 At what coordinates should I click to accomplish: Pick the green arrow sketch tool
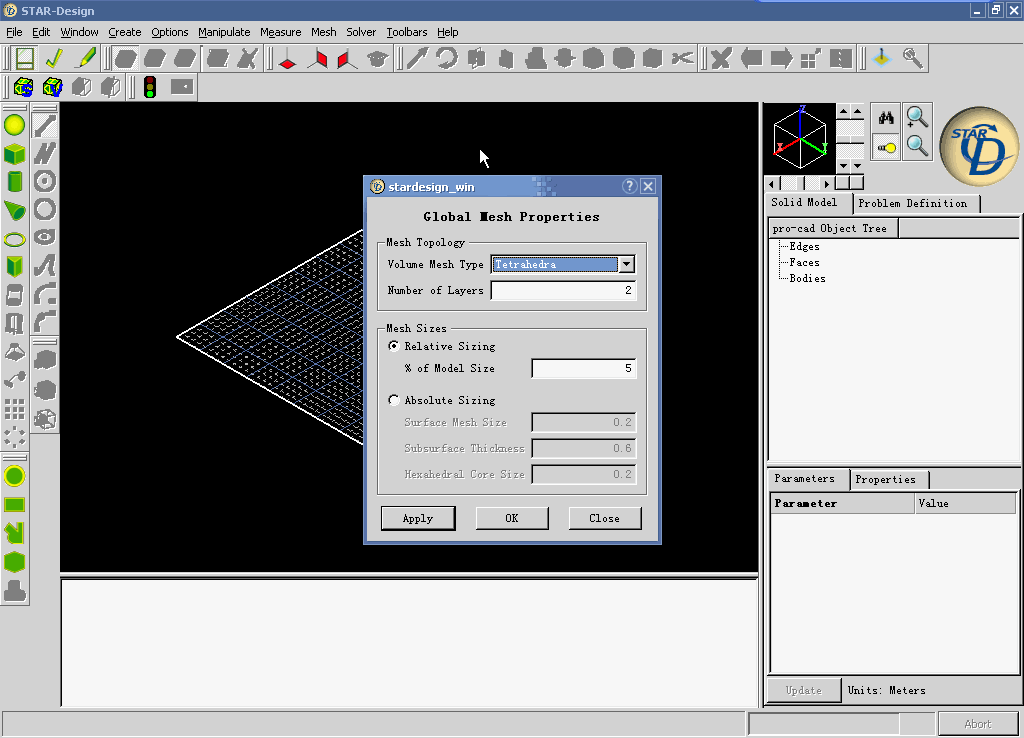(x=14, y=533)
